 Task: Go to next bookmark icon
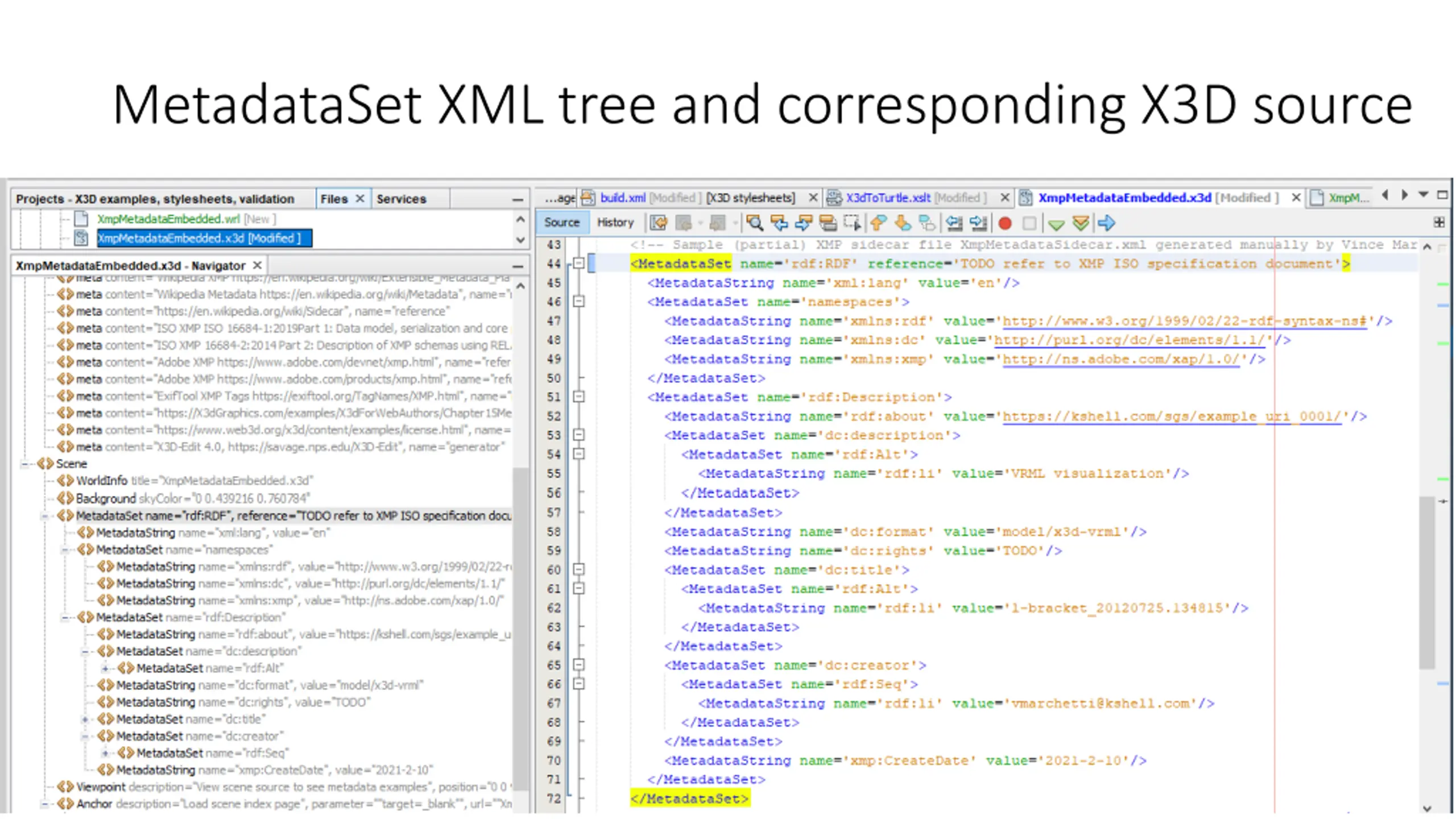click(903, 223)
